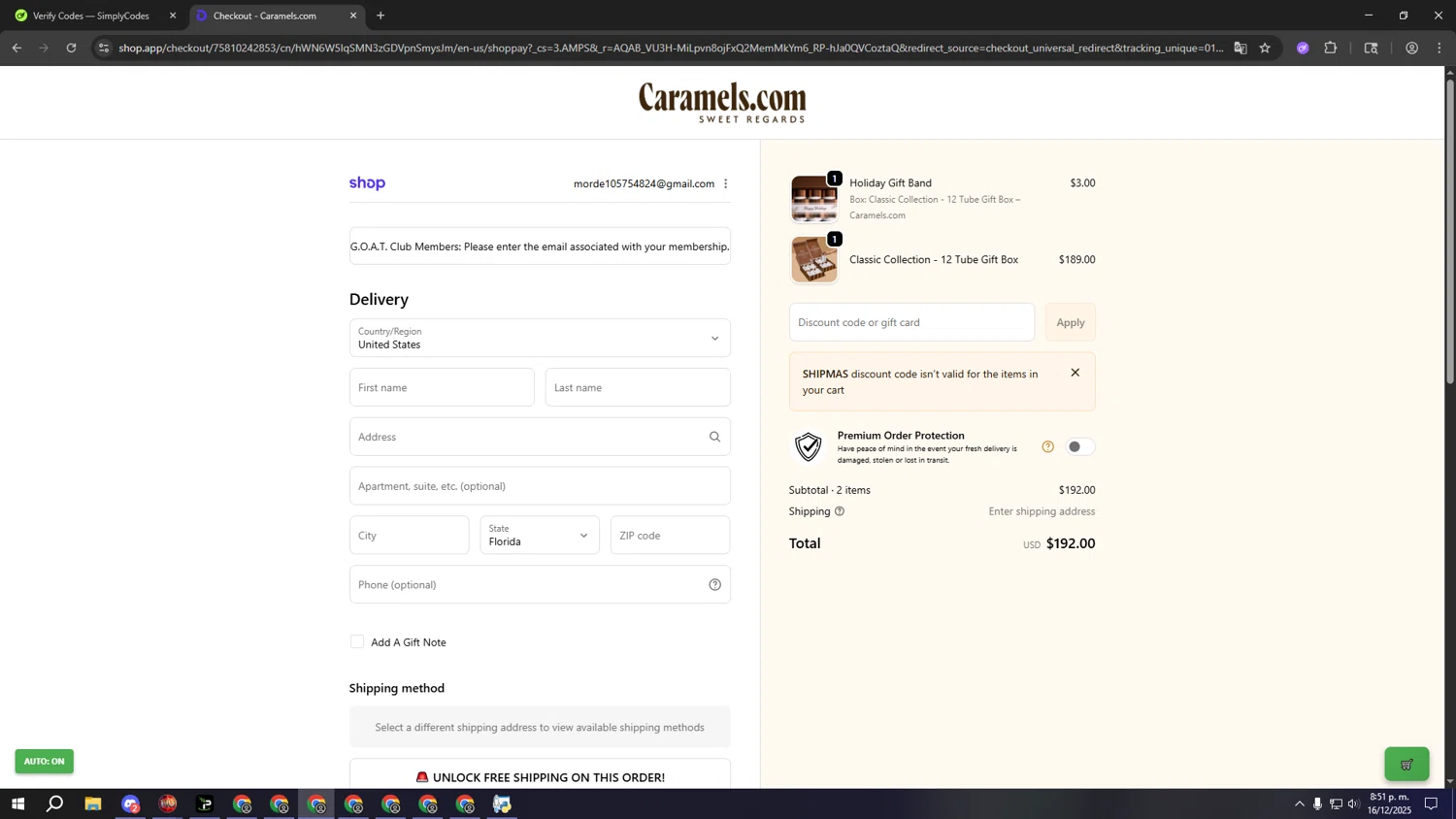Open the Premium Order Protection info icon

(x=1047, y=446)
